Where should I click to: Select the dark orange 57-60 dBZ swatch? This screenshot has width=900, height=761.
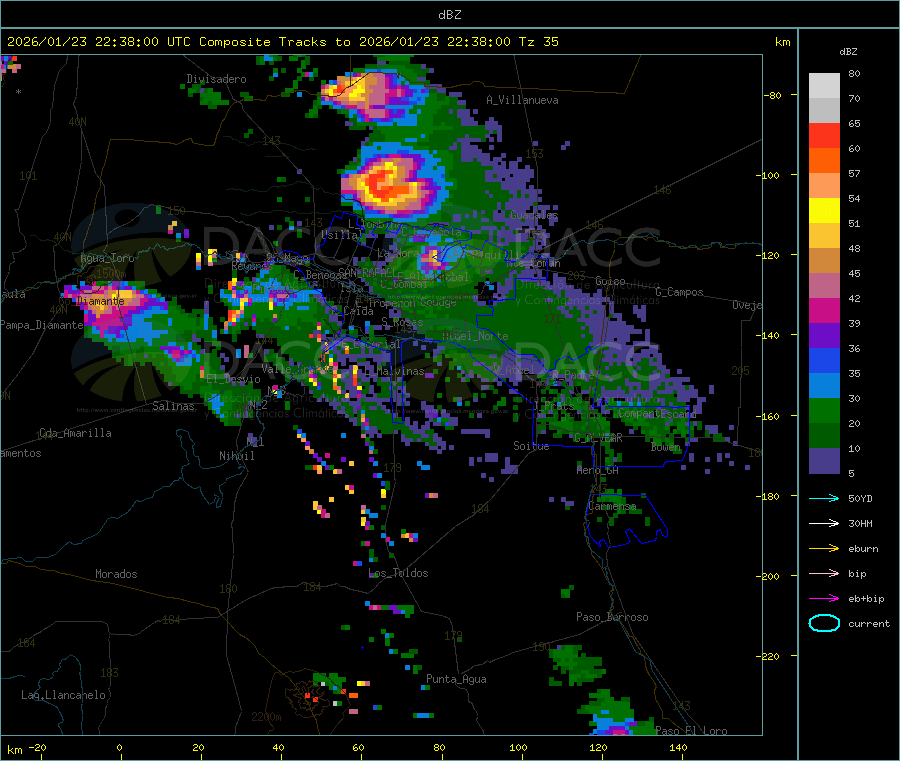click(x=824, y=161)
